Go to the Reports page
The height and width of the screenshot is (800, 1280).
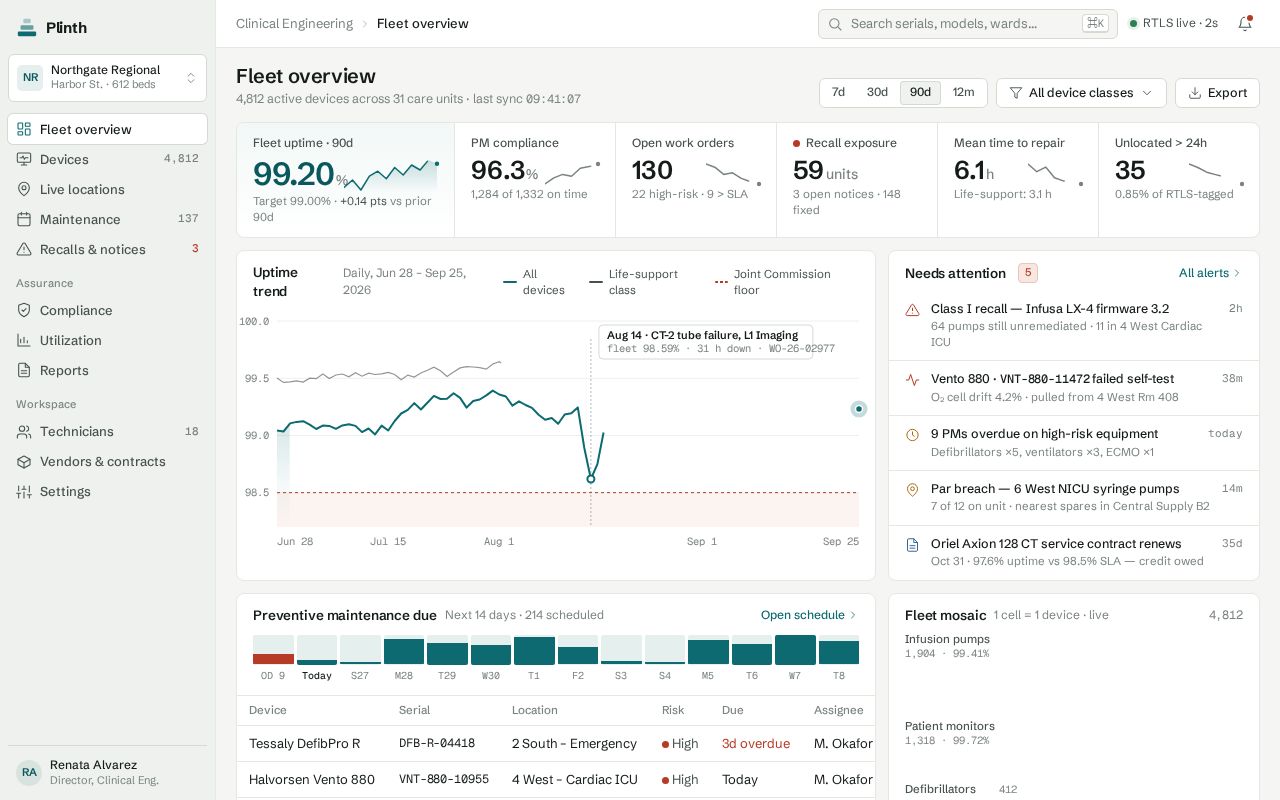108,371
